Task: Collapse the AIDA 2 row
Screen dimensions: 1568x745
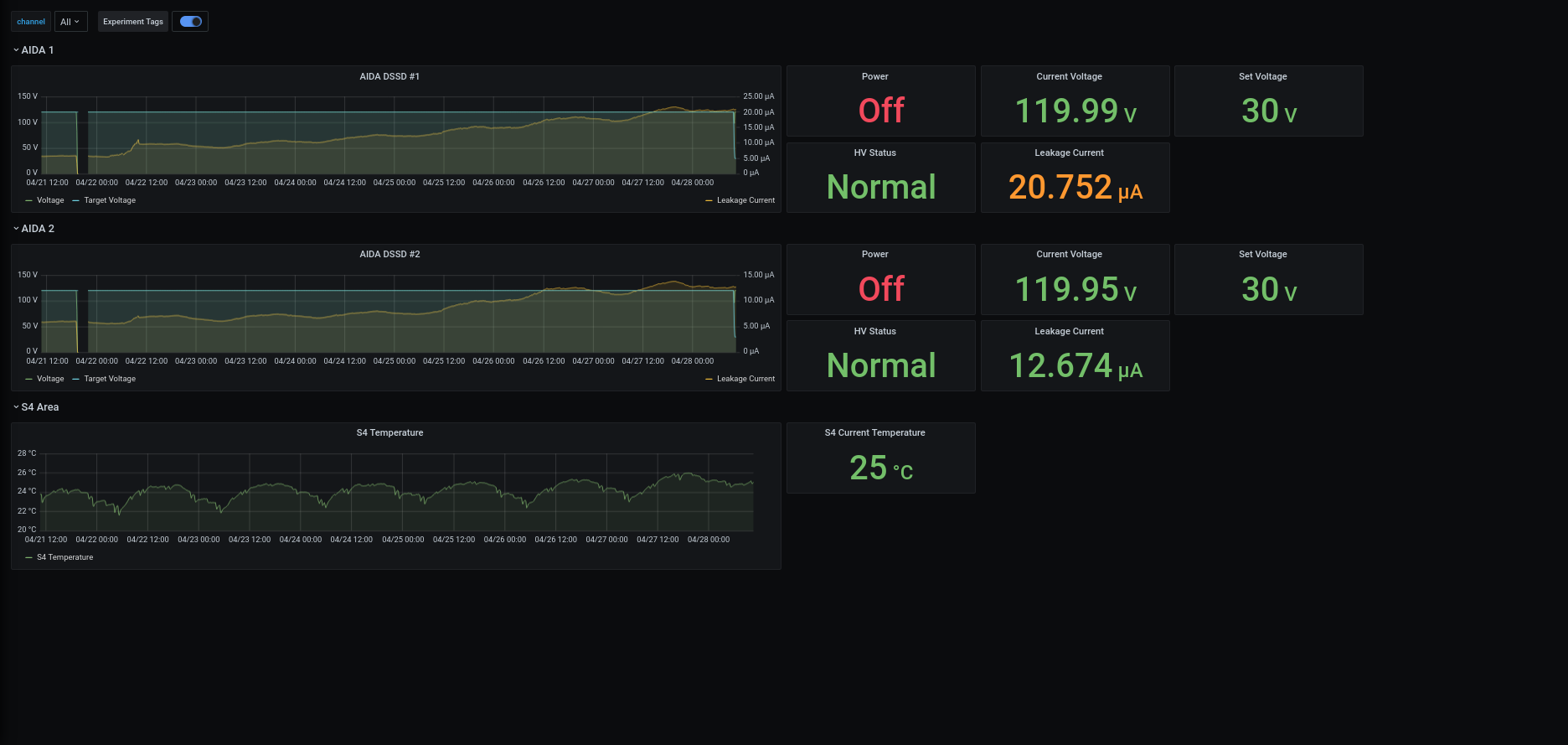Action: 34,229
